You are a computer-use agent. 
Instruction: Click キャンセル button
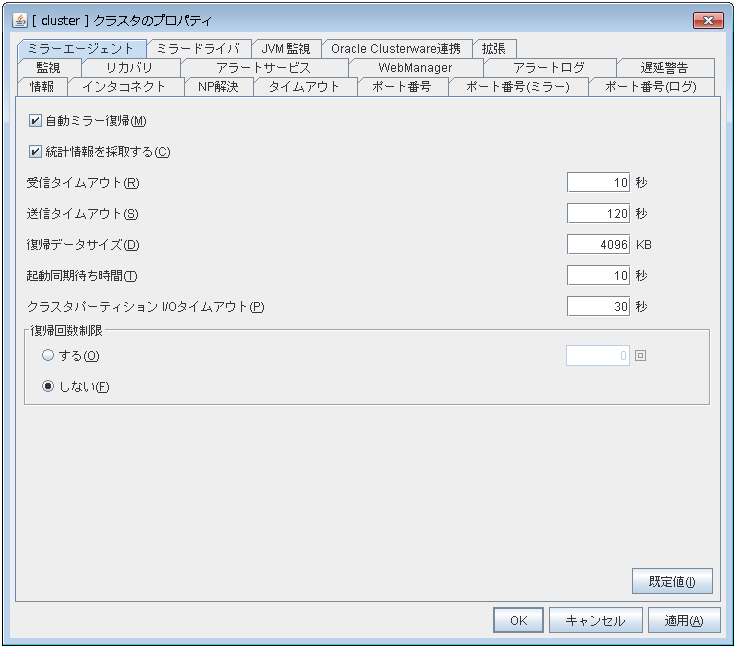click(595, 620)
